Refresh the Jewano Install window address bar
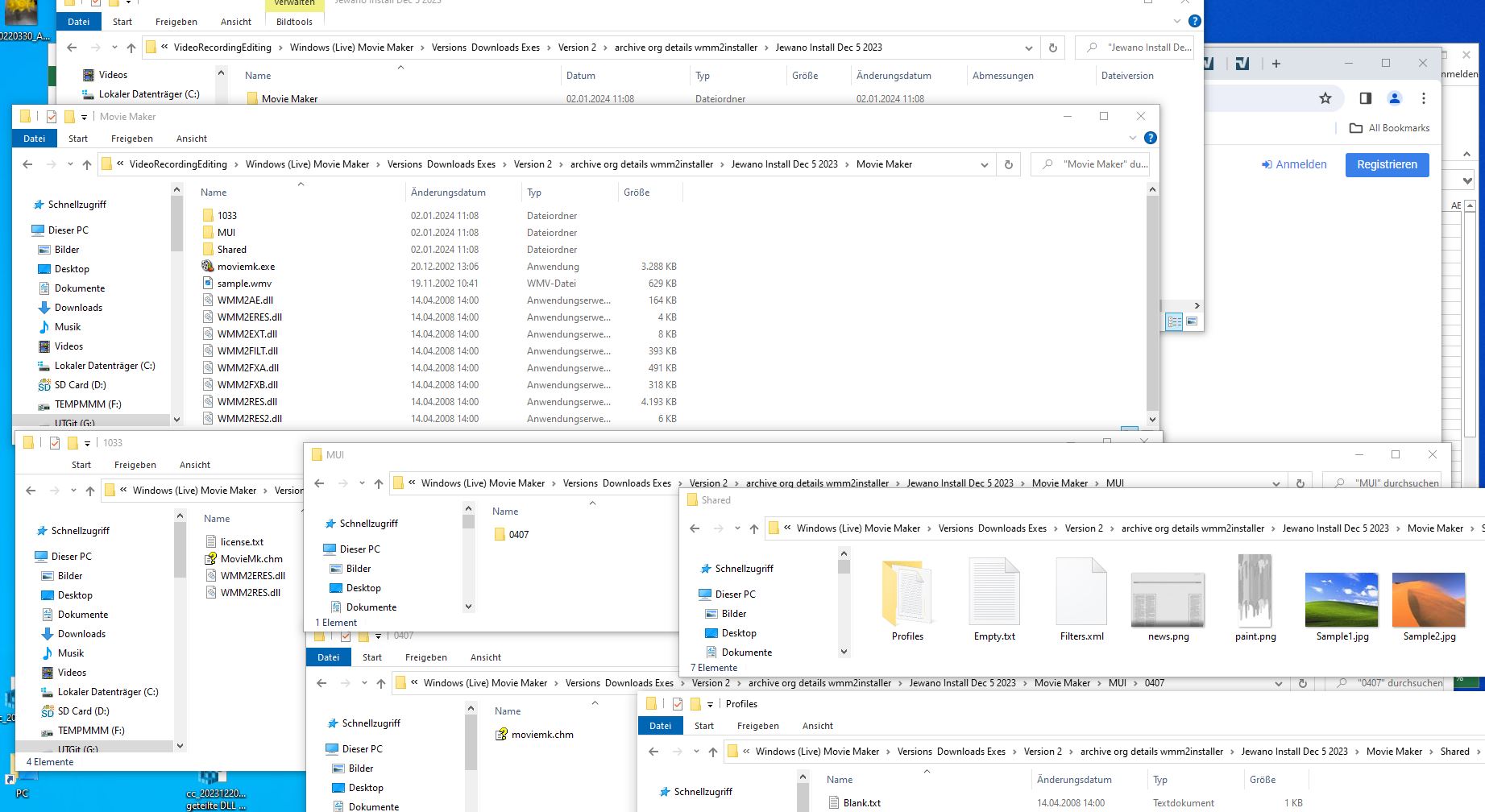1485x812 pixels. (1052, 48)
